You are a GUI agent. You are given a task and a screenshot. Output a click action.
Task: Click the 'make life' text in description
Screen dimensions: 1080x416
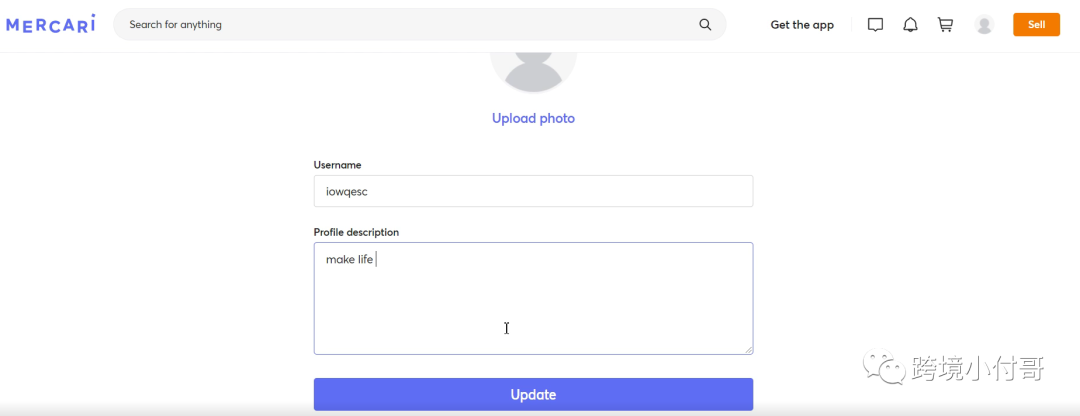(x=349, y=260)
